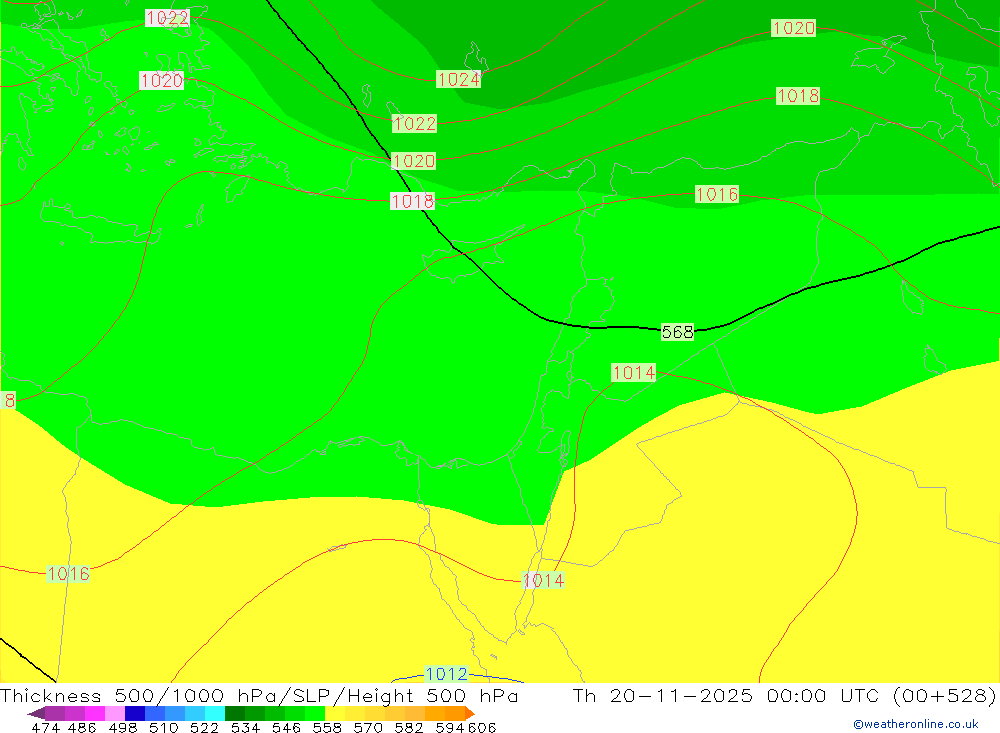Click the partial '8' isobar label
This screenshot has height=733, width=1000.
coord(8,400)
